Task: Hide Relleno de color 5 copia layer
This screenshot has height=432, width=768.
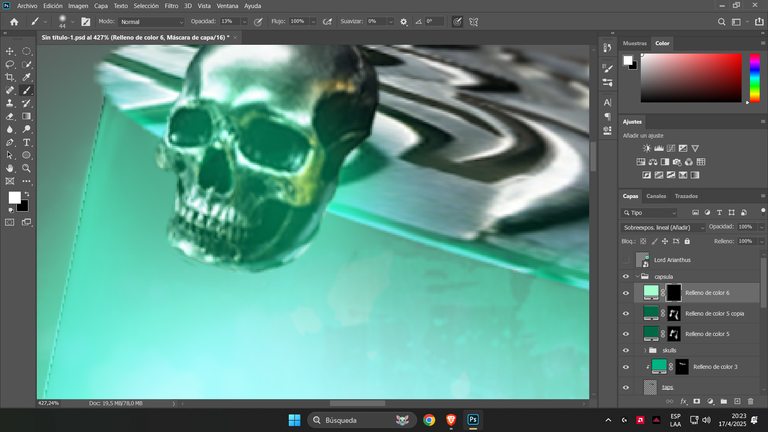Action: pos(626,313)
